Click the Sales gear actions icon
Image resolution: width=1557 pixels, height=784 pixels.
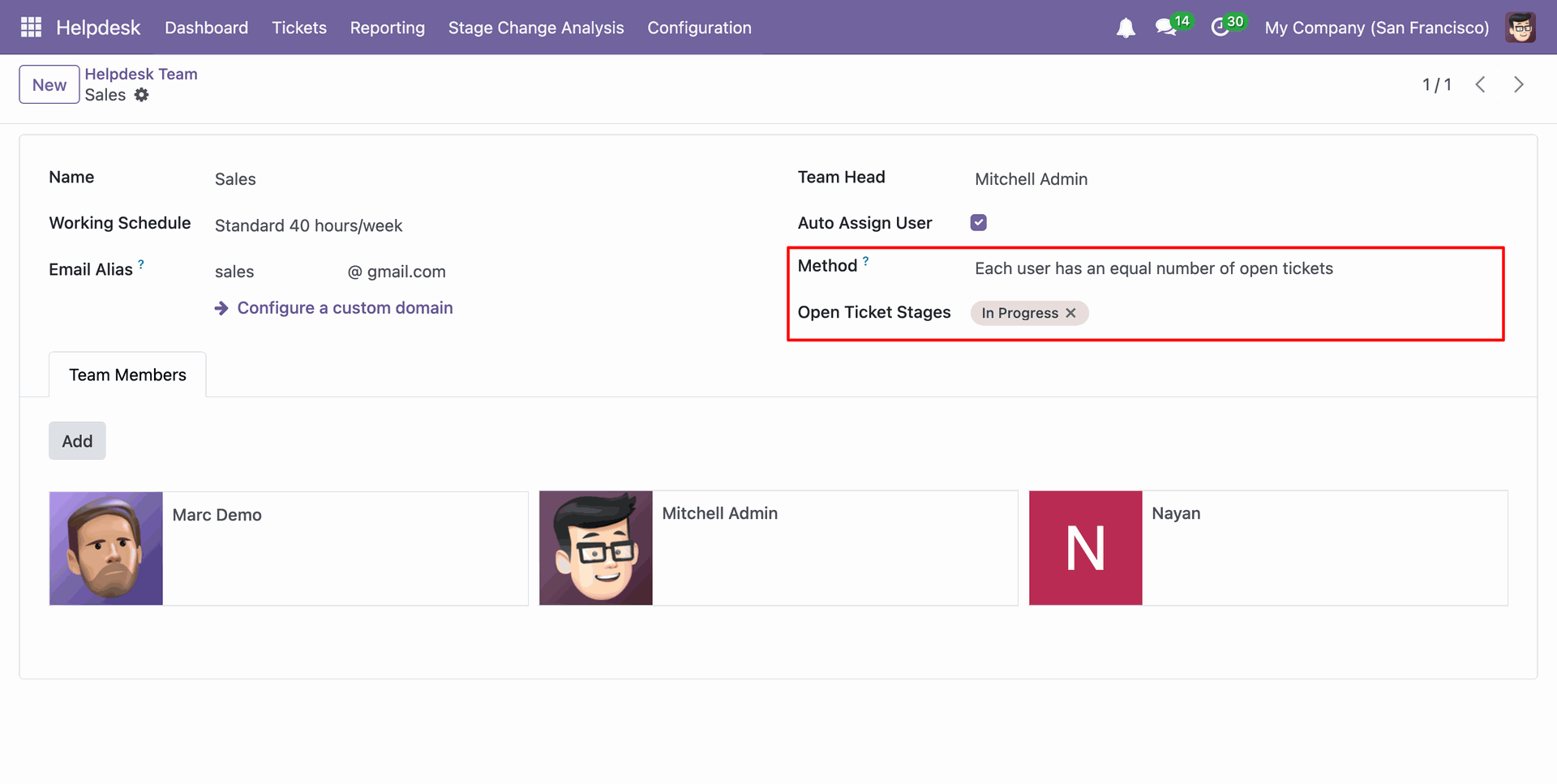click(x=142, y=95)
